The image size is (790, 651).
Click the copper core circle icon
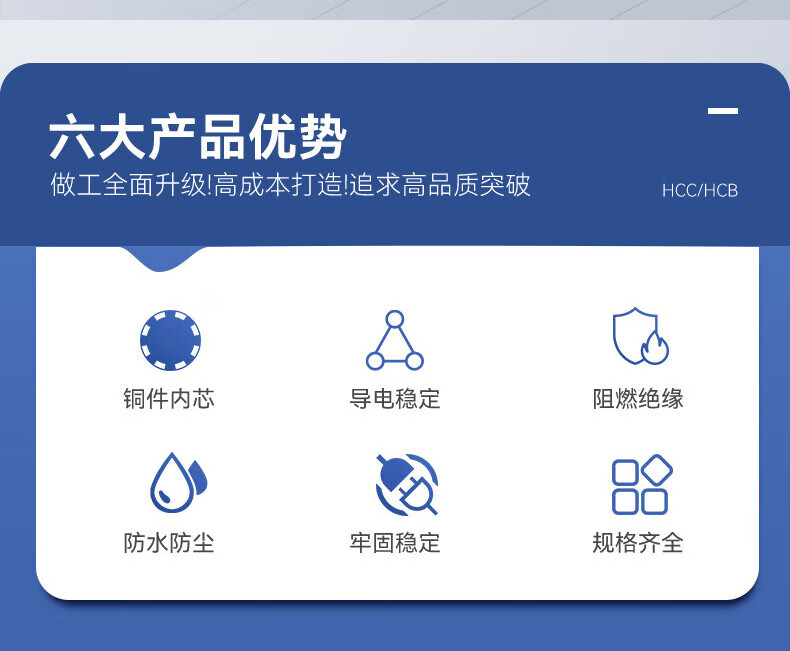pos(170,340)
